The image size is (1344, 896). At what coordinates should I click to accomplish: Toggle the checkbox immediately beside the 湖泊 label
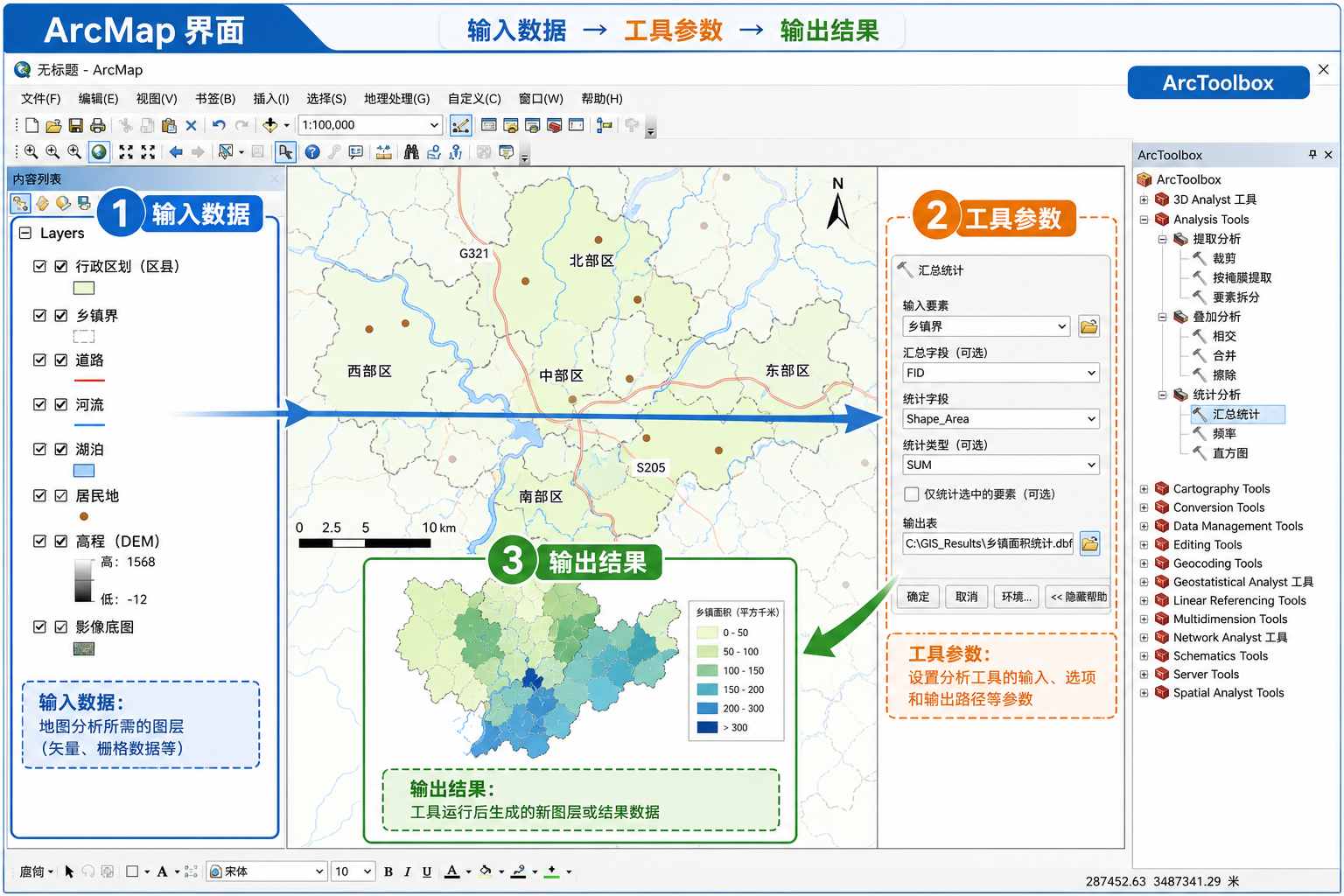tap(61, 449)
